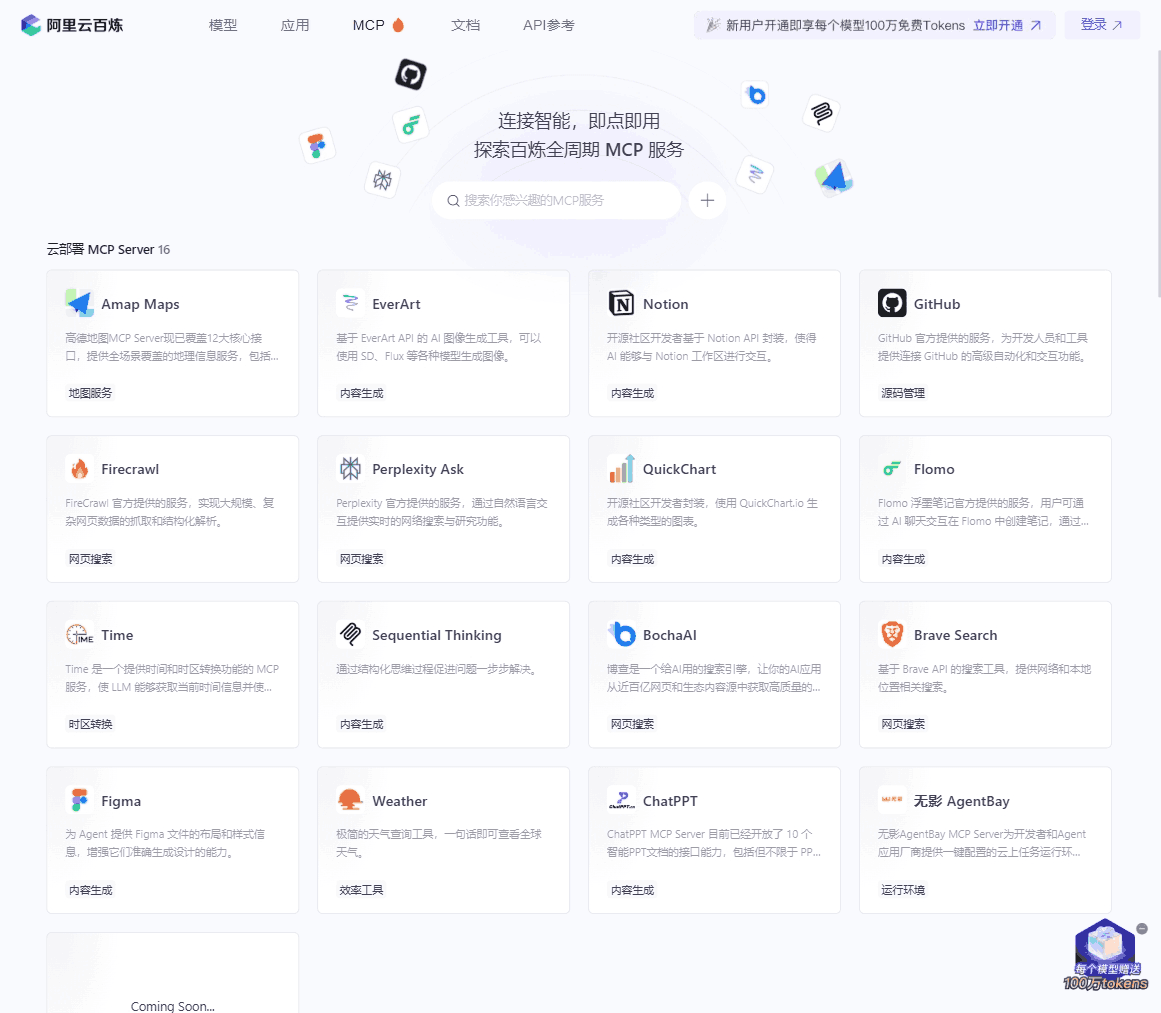Open the 模型 navigation tab
1161x1013 pixels.
[x=223, y=25]
